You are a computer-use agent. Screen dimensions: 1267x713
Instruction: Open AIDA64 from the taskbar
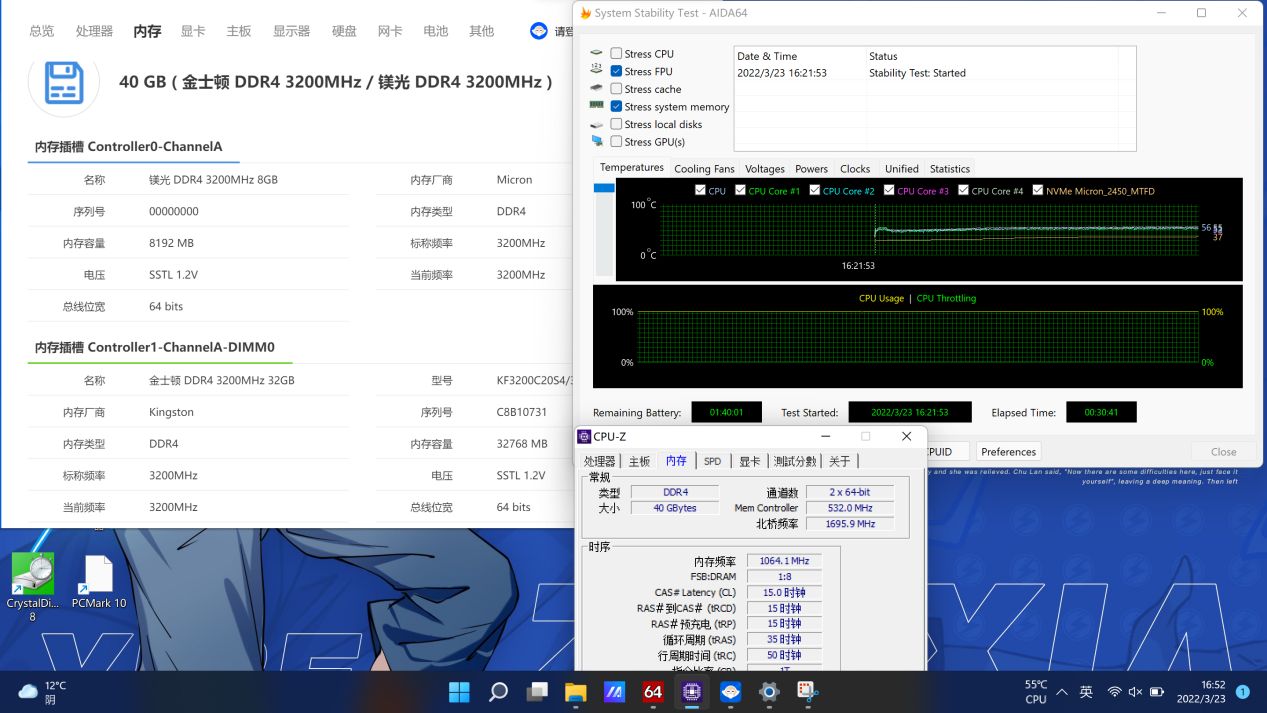[653, 691]
